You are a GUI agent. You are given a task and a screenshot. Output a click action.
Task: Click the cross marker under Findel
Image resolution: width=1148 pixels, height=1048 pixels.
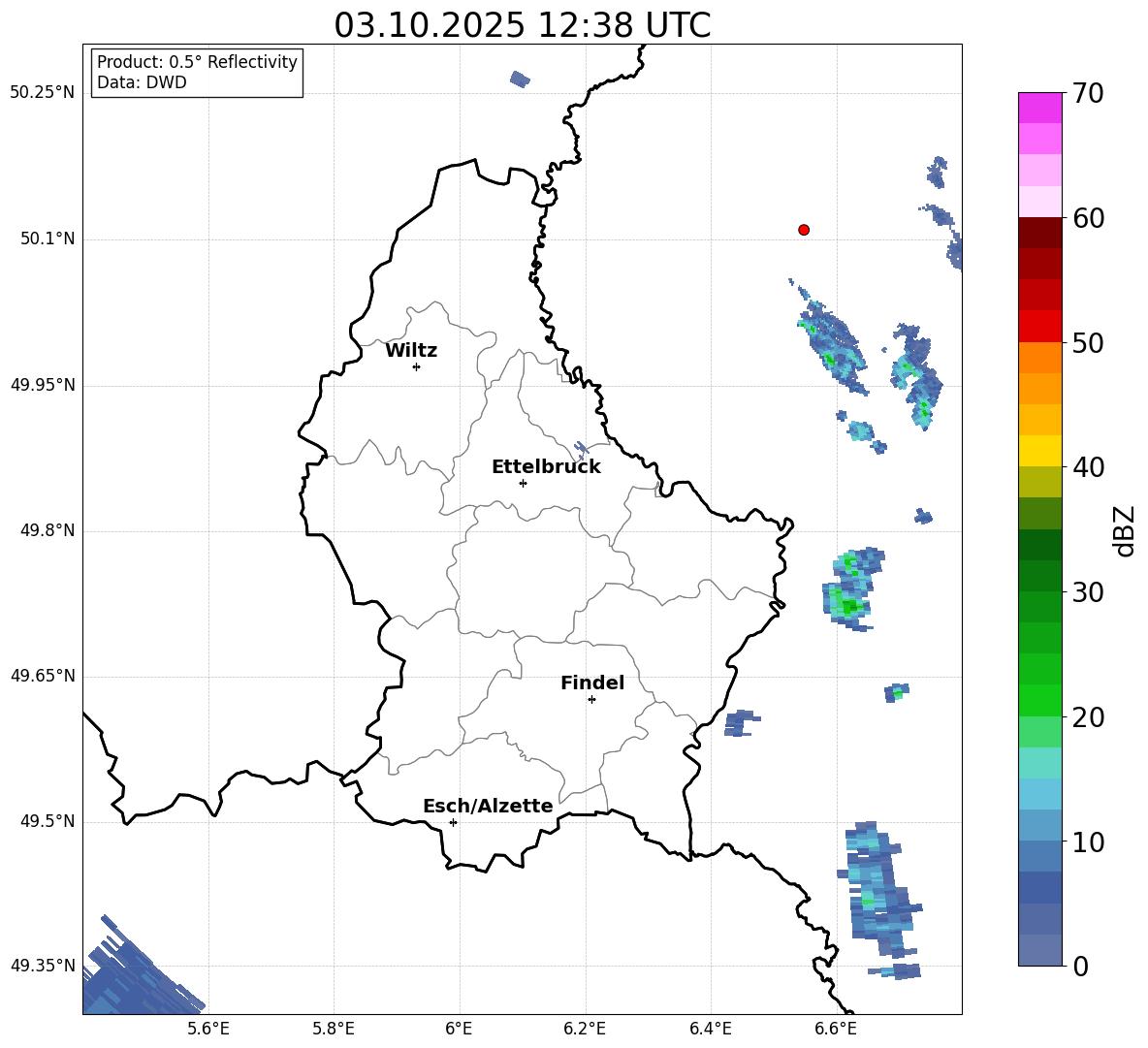coord(591,700)
